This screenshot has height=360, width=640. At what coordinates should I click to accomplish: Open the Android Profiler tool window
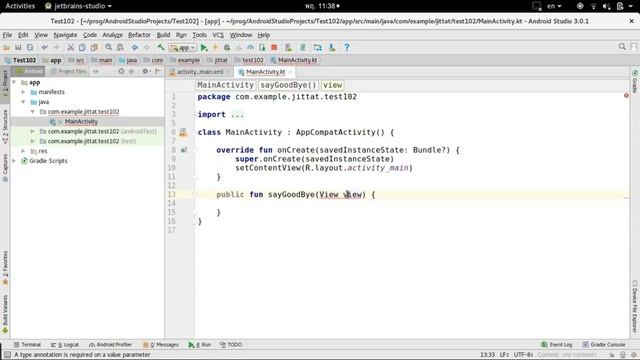pyautogui.click(x=110, y=345)
